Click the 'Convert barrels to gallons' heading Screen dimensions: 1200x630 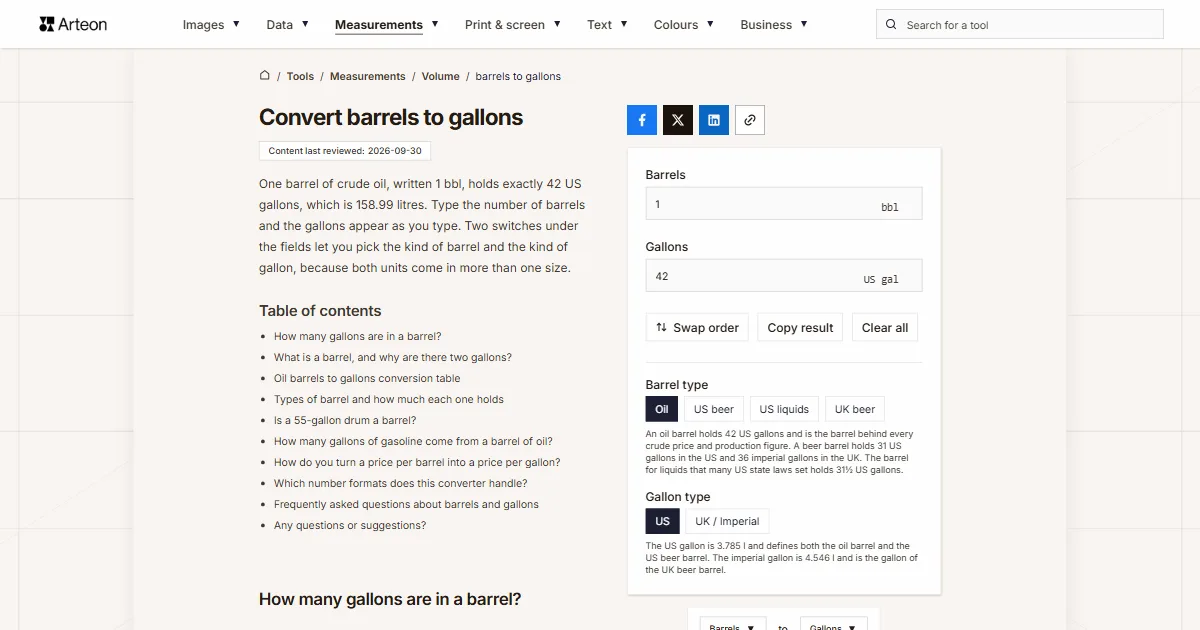[x=391, y=117]
